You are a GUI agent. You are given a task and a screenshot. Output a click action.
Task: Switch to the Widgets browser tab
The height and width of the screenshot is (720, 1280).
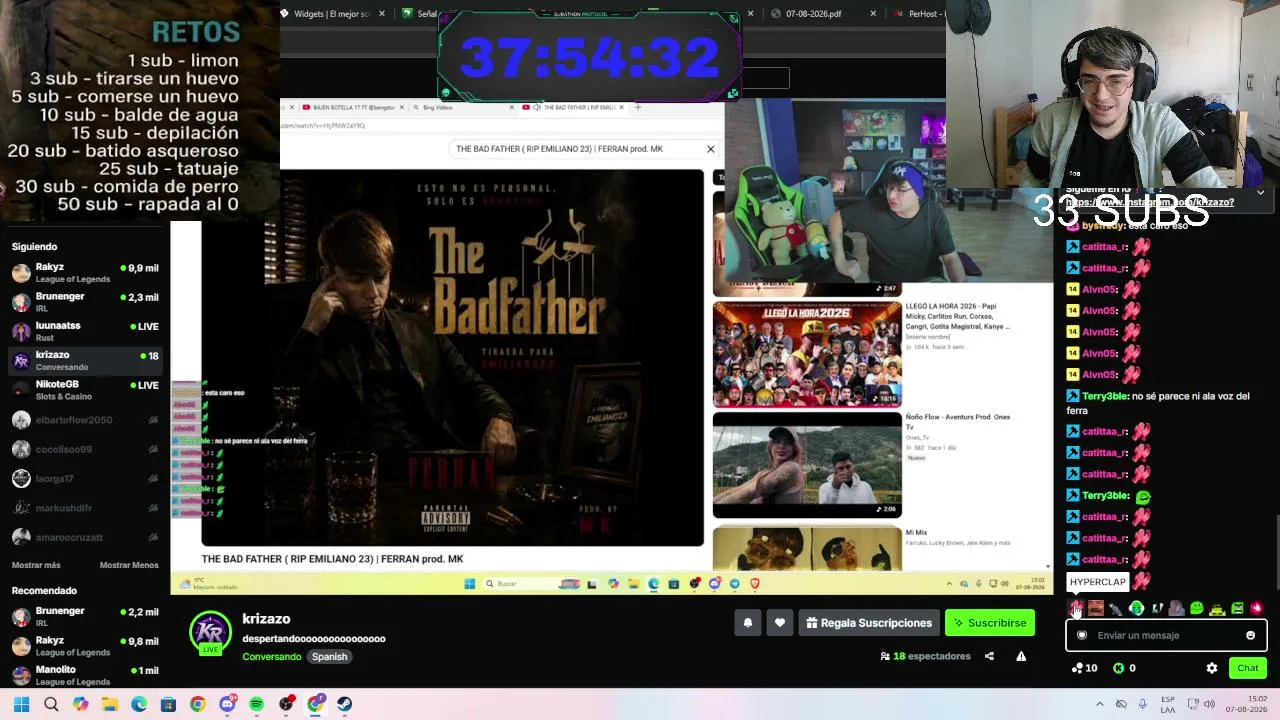[x=334, y=14]
